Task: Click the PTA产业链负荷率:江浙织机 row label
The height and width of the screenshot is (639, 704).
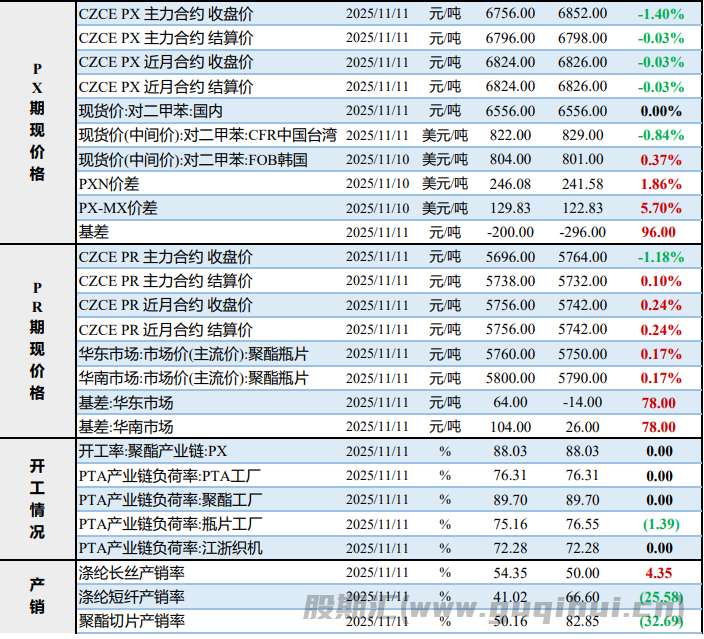Action: (170, 548)
